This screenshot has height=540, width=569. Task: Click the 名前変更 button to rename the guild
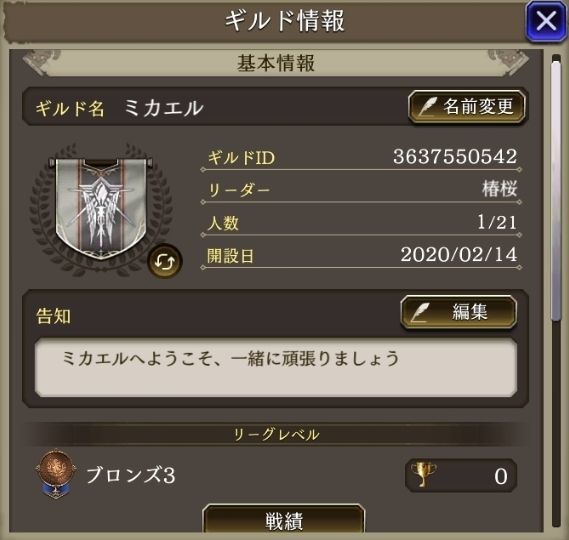467,107
